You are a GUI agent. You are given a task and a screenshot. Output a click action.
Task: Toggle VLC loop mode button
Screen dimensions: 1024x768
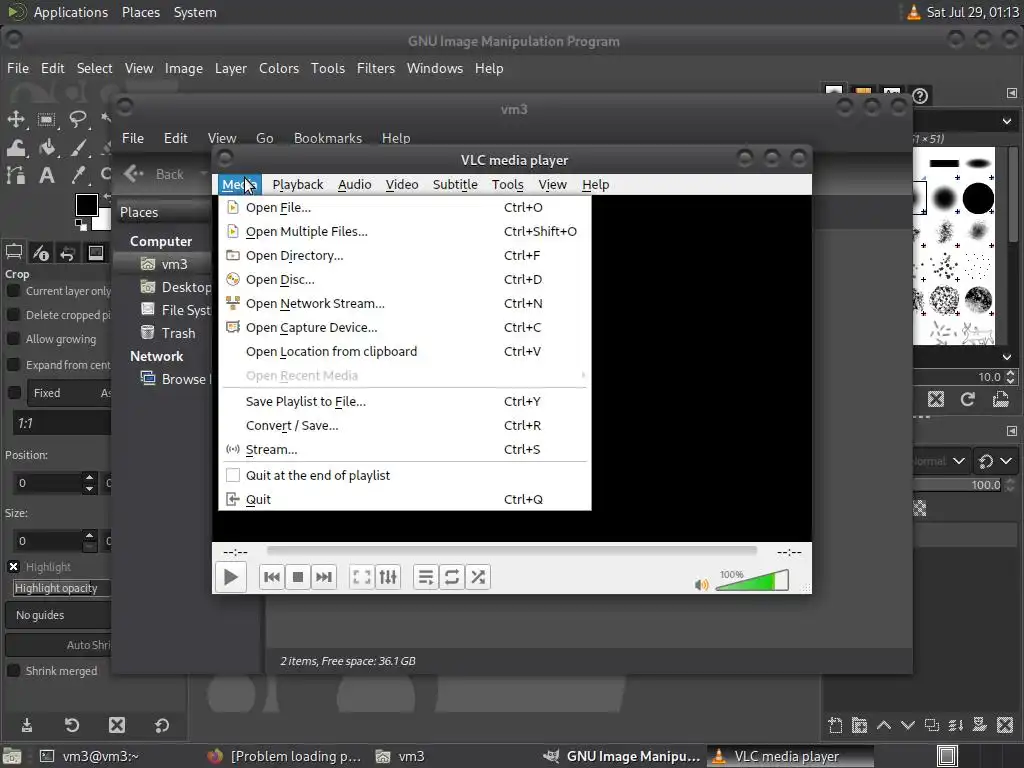pyautogui.click(x=452, y=577)
